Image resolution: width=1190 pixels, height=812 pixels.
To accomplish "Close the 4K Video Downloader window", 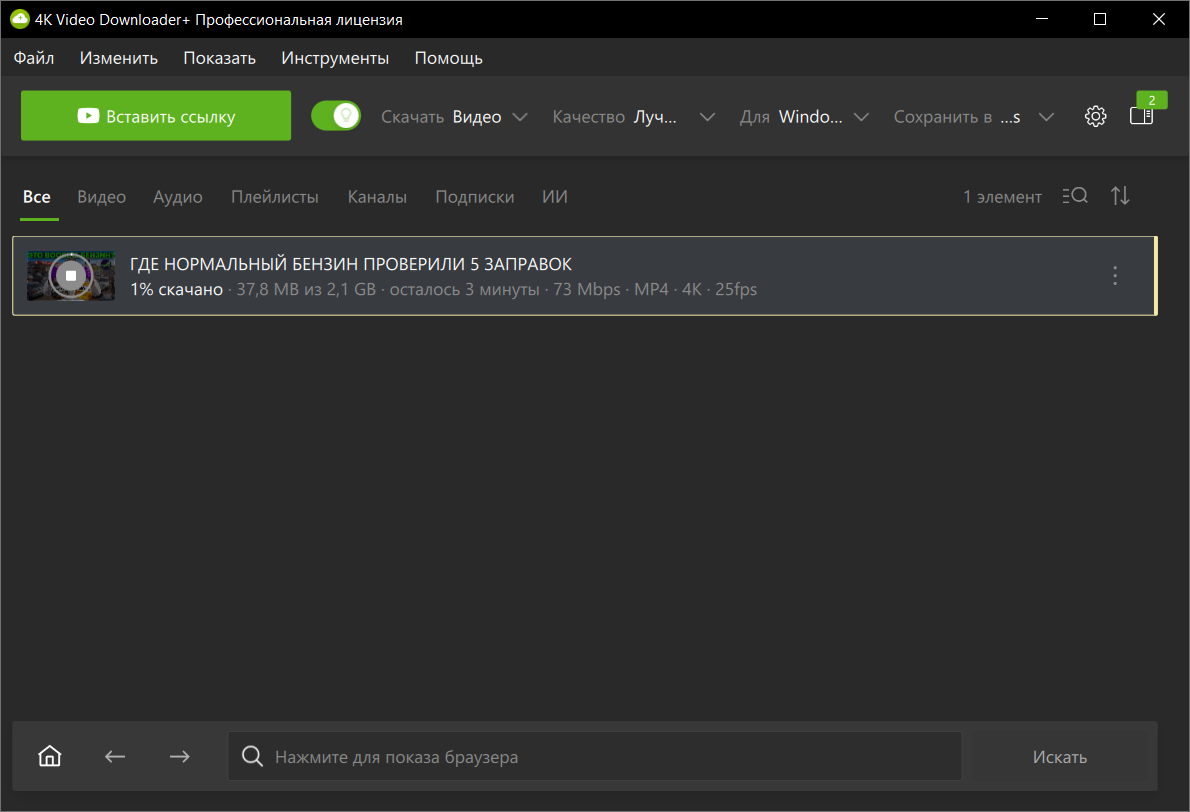I will pos(1158,19).
